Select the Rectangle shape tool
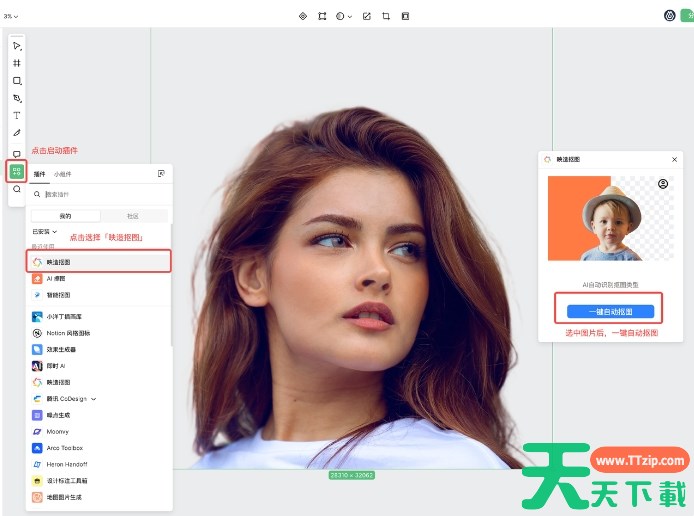This screenshot has width=694, height=516. coord(16,81)
